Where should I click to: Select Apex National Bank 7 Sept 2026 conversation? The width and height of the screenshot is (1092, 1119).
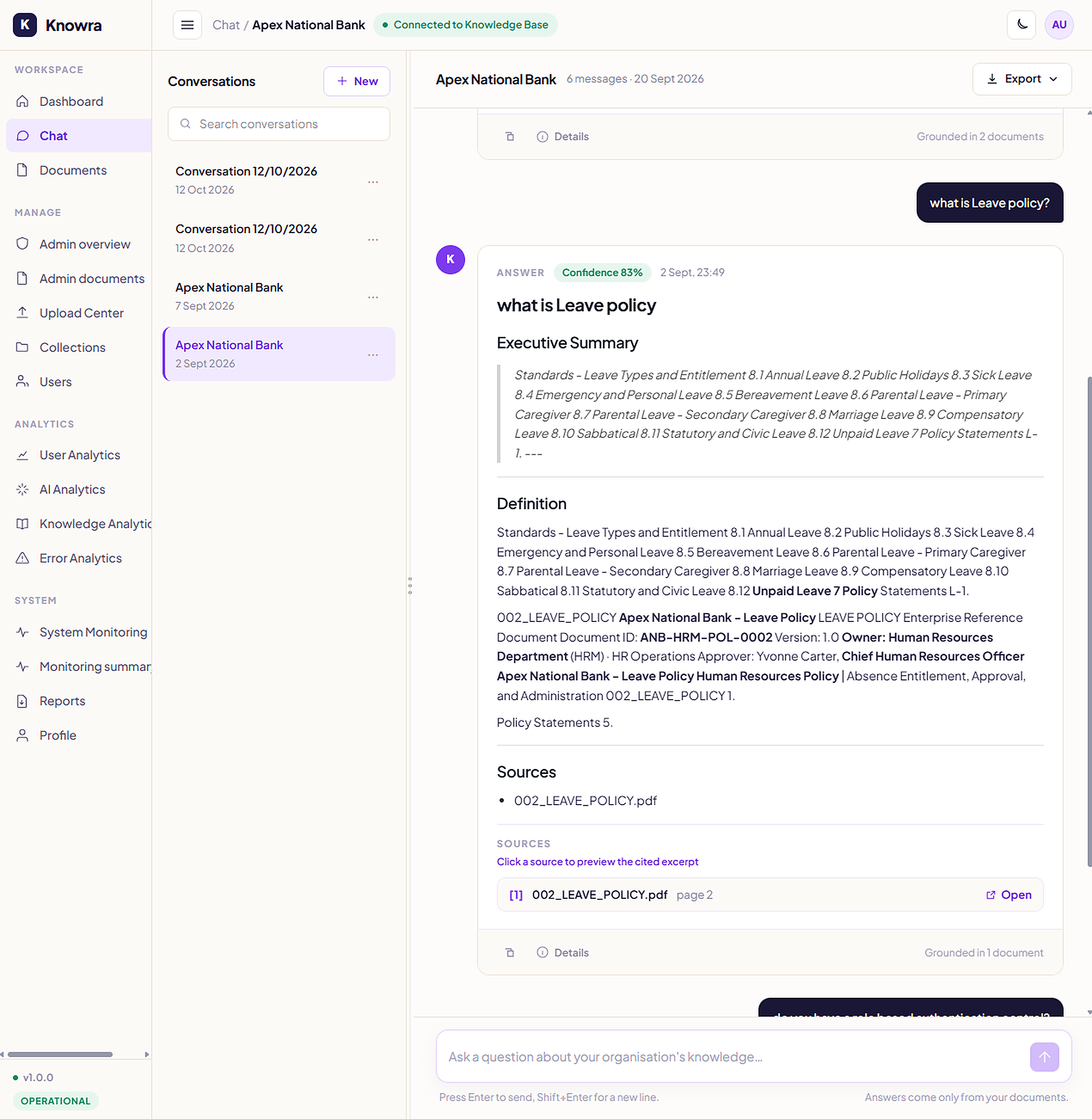point(279,296)
